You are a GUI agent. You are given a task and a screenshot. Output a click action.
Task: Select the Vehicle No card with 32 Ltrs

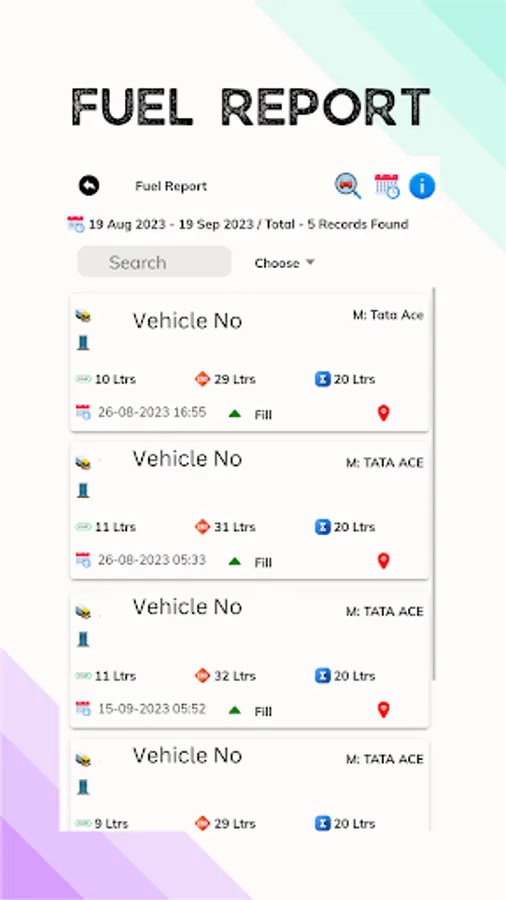pyautogui.click(x=250, y=659)
